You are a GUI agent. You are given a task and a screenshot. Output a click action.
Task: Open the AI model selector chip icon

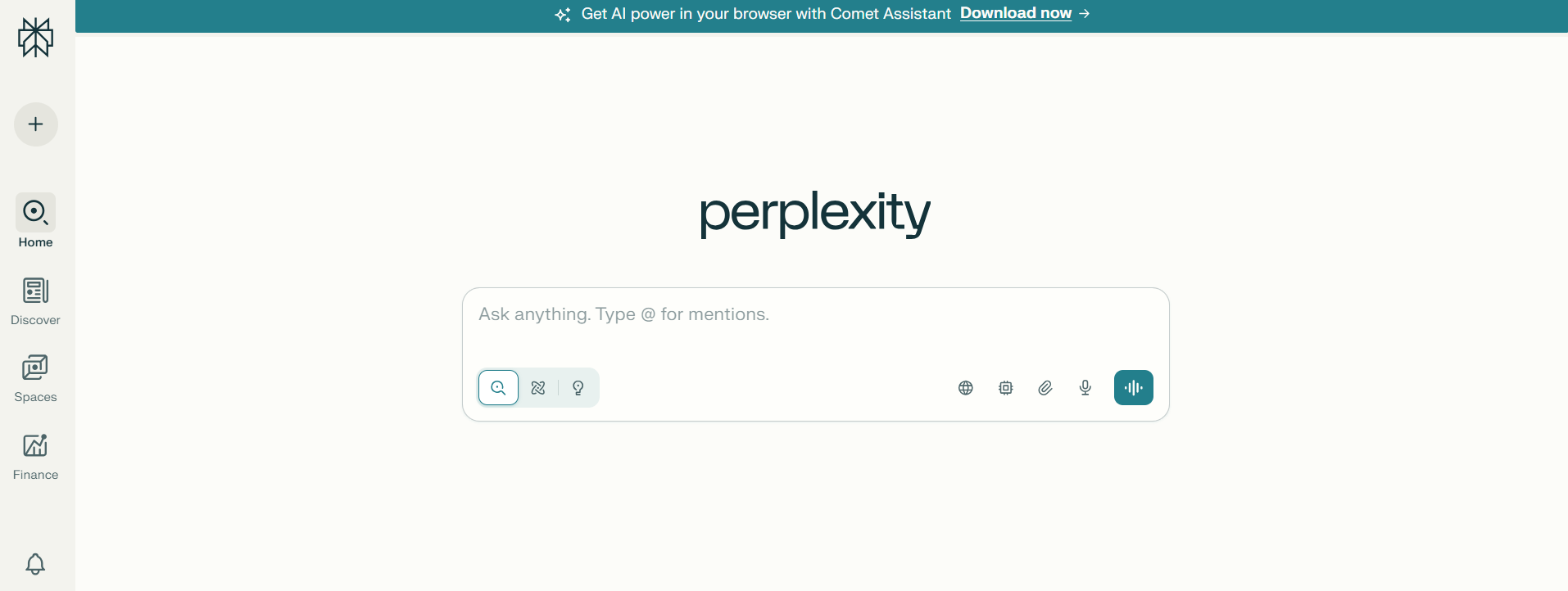tap(1005, 387)
